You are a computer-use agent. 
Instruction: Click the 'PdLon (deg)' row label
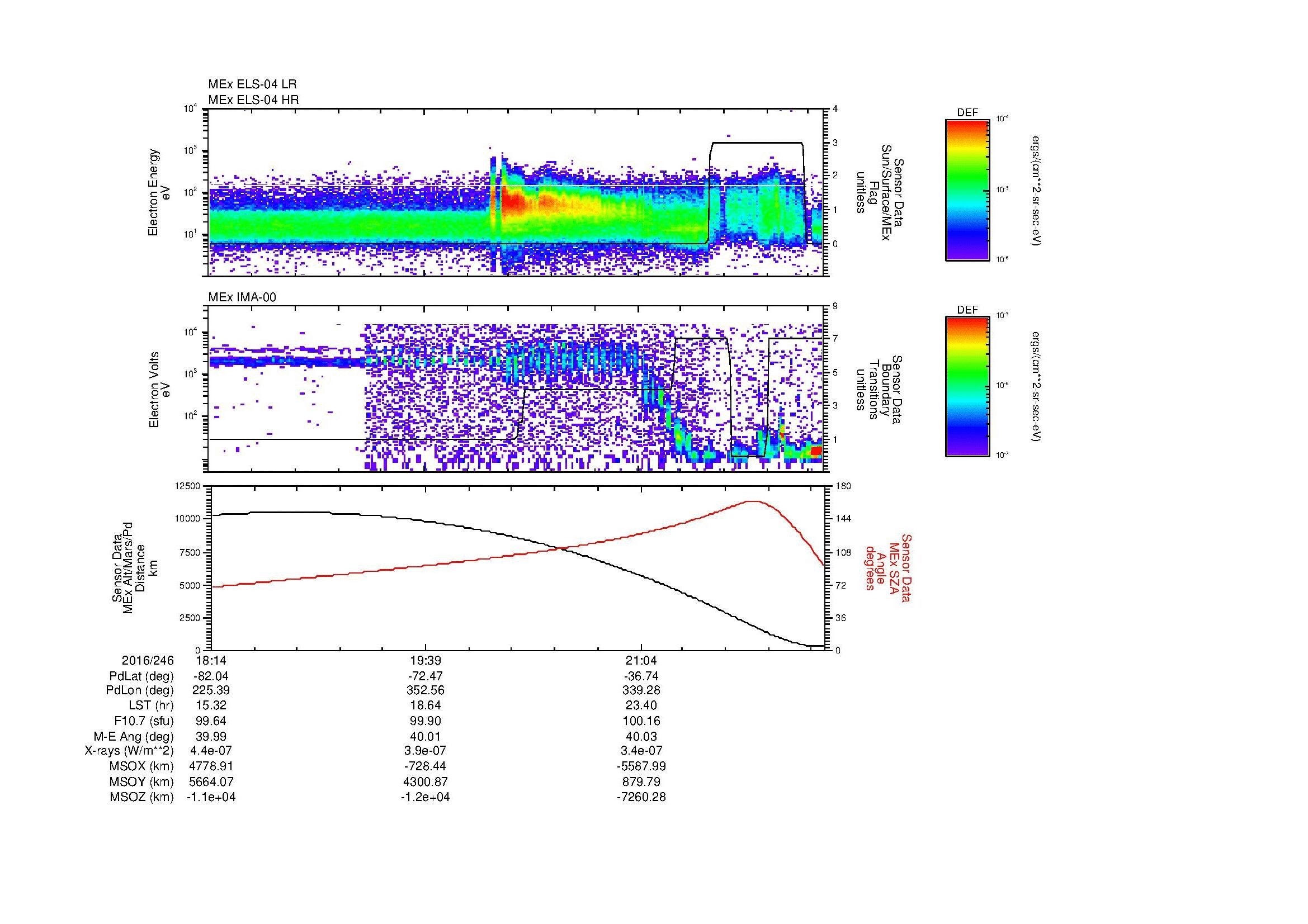(140, 690)
